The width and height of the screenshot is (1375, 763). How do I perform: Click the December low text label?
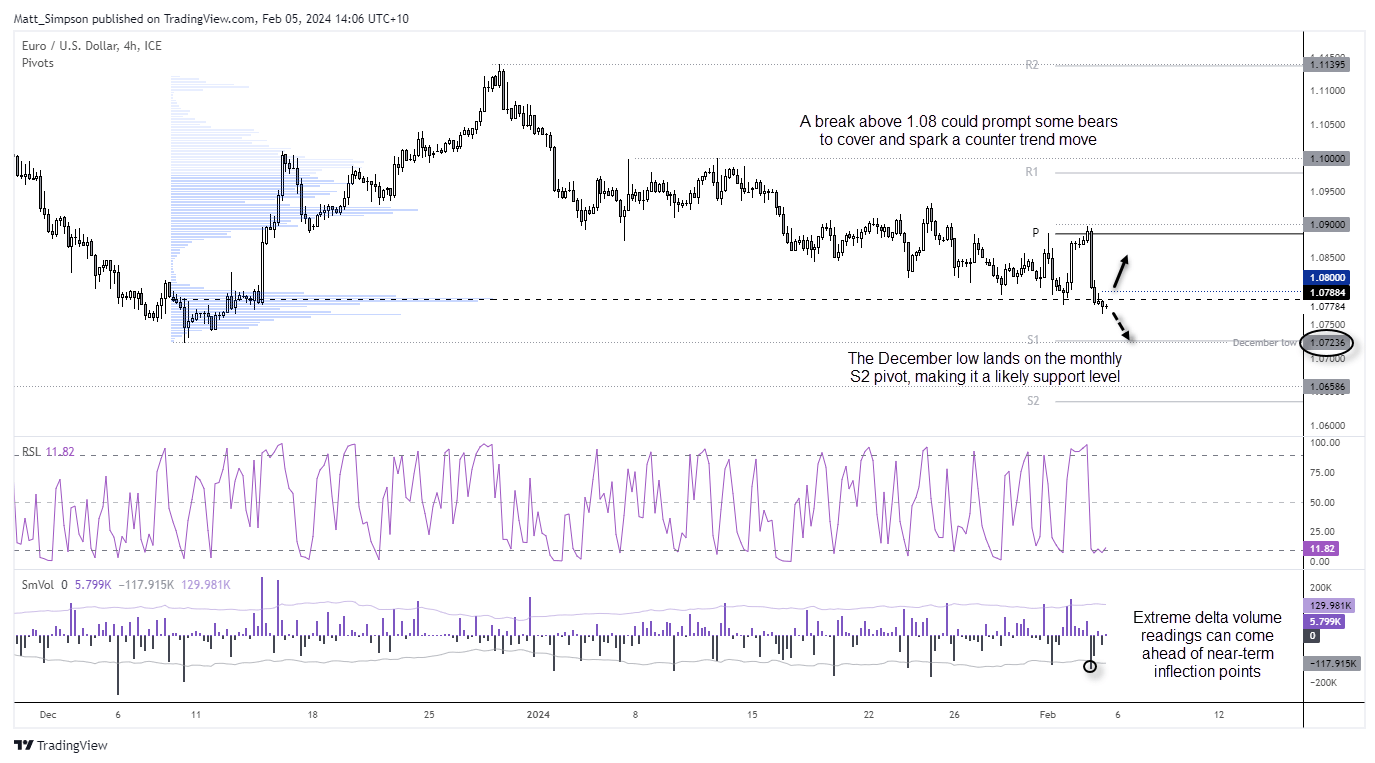(x=1264, y=343)
